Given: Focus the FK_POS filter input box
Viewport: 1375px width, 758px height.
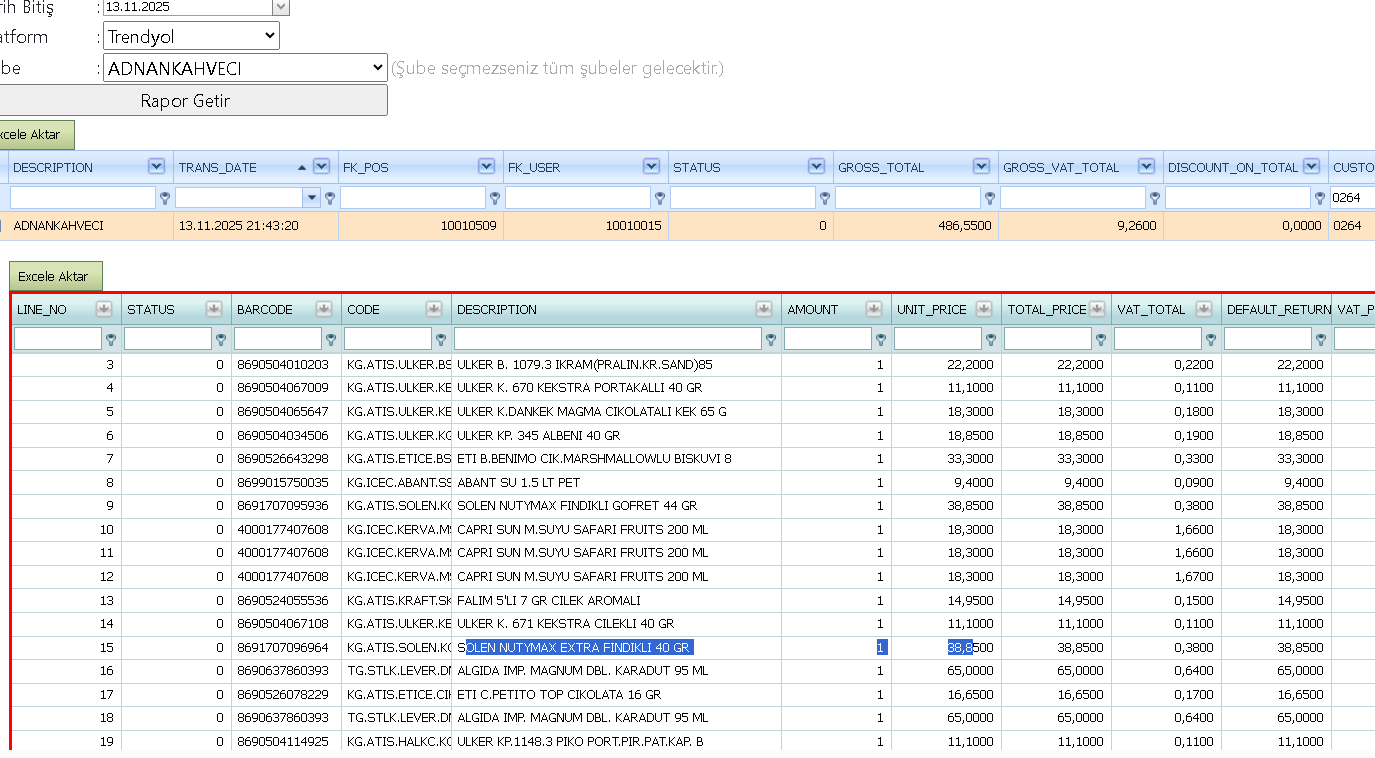Looking at the screenshot, I should 413,198.
